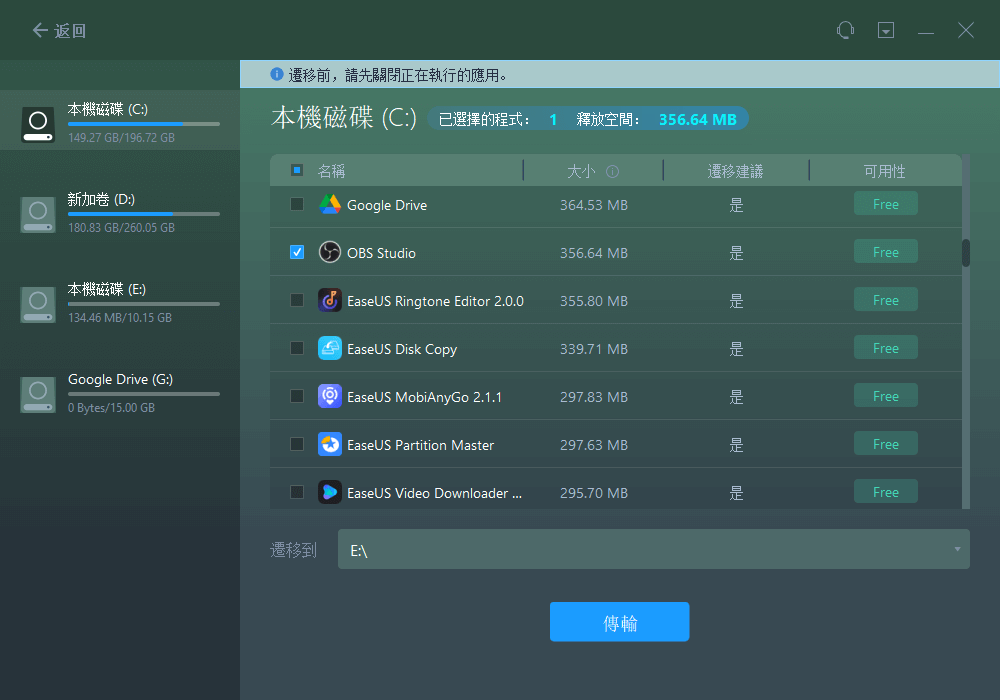The height and width of the screenshot is (700, 1000).
Task: Select Google Drive (G:) in the sidebar
Action: pos(120,393)
